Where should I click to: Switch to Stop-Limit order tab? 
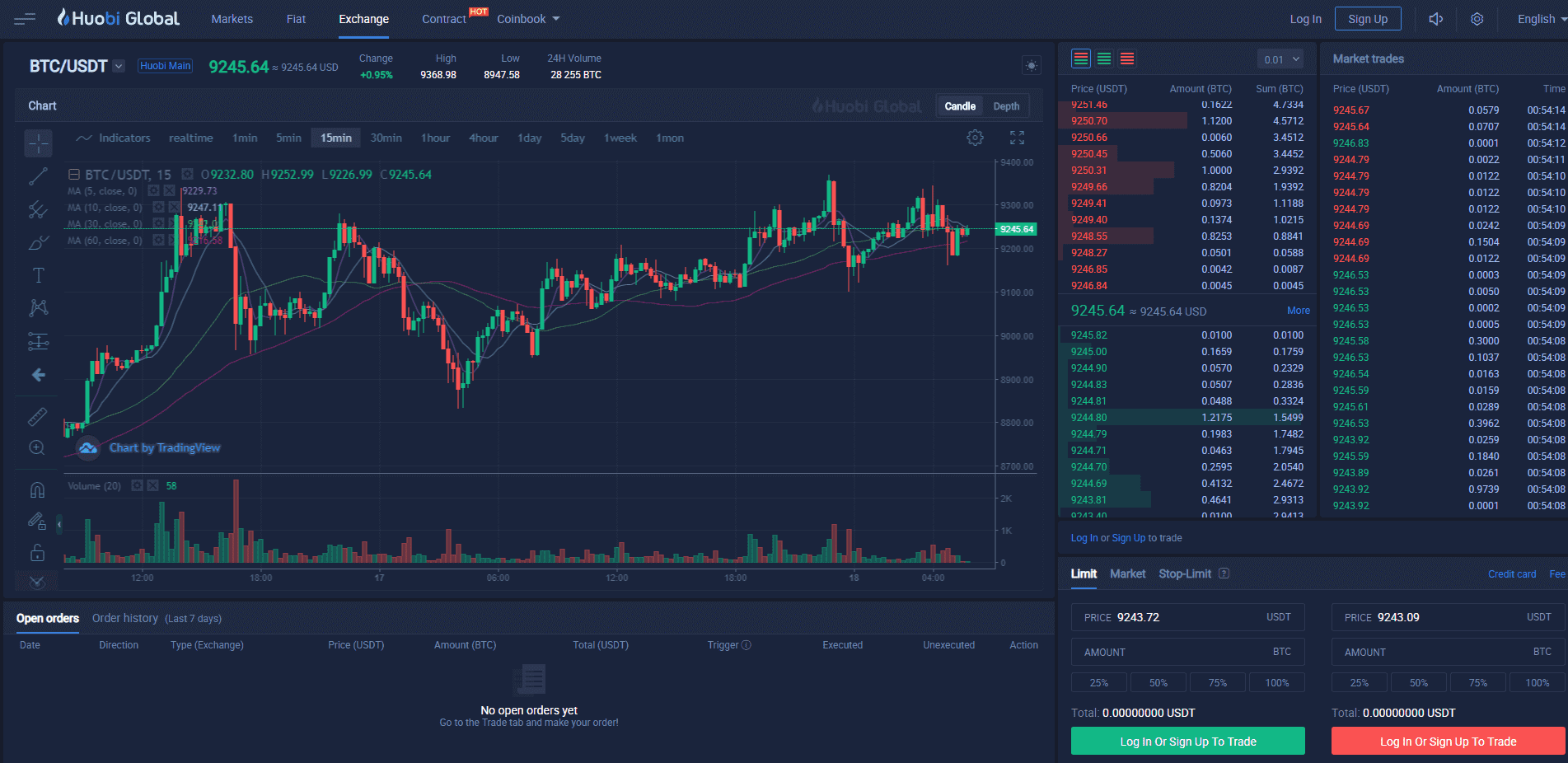[1185, 573]
